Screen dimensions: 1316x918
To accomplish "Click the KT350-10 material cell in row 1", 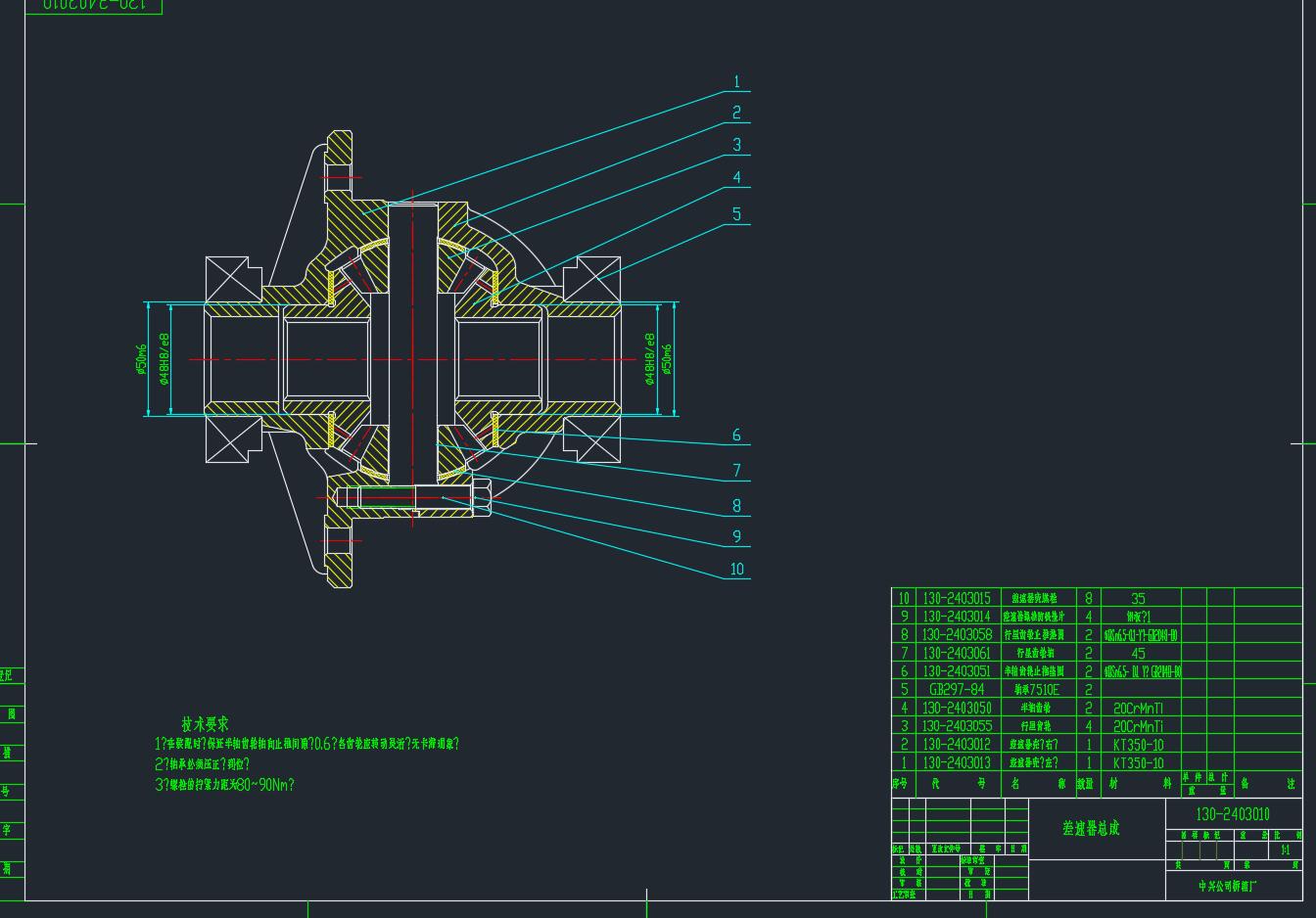I will pyautogui.click(x=1138, y=762).
